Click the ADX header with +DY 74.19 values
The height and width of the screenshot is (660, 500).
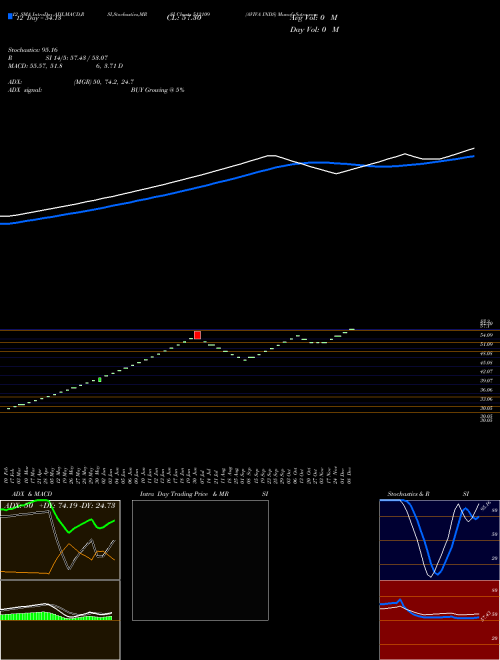(x=58, y=506)
